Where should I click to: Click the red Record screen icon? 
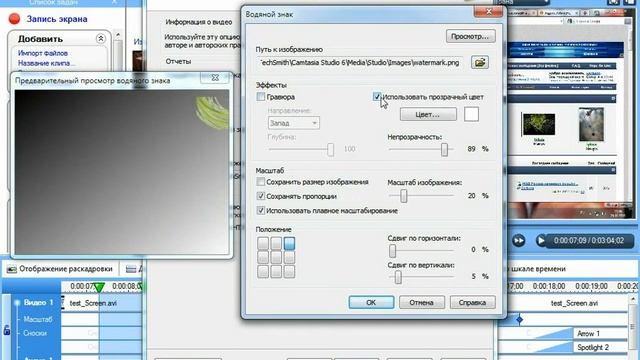14,19
